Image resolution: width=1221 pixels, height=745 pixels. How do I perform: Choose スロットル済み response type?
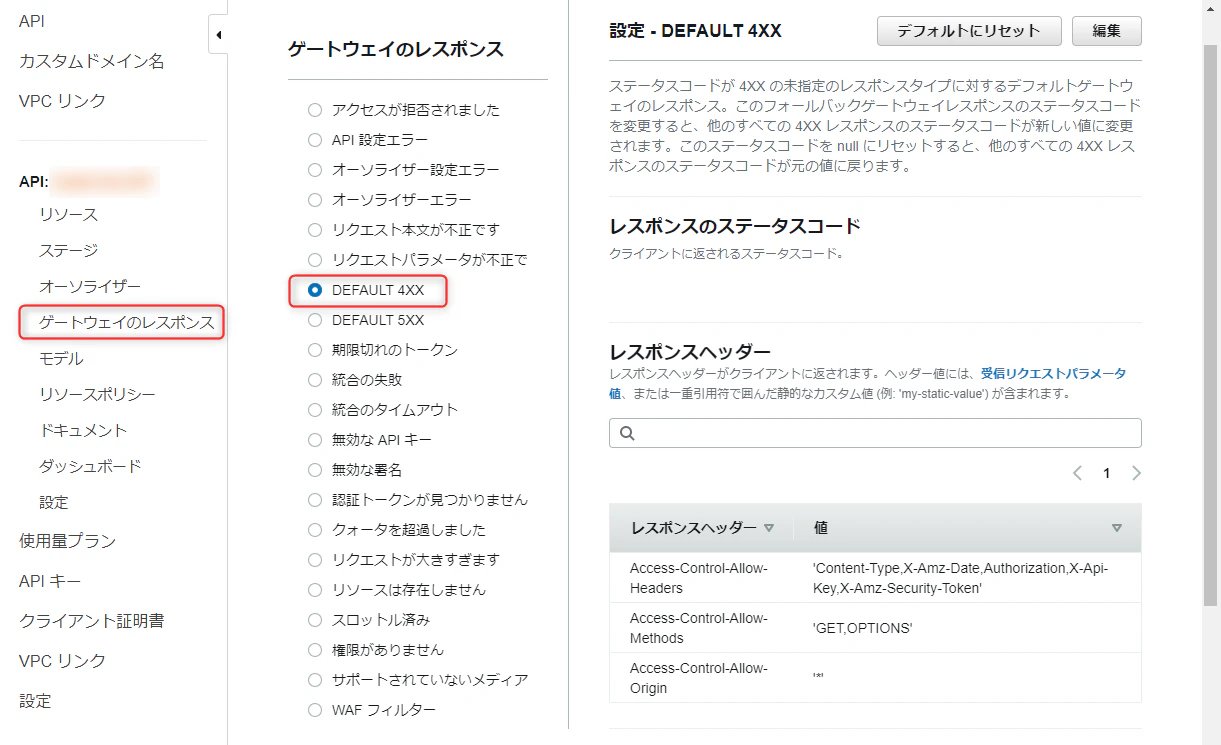(x=315, y=620)
